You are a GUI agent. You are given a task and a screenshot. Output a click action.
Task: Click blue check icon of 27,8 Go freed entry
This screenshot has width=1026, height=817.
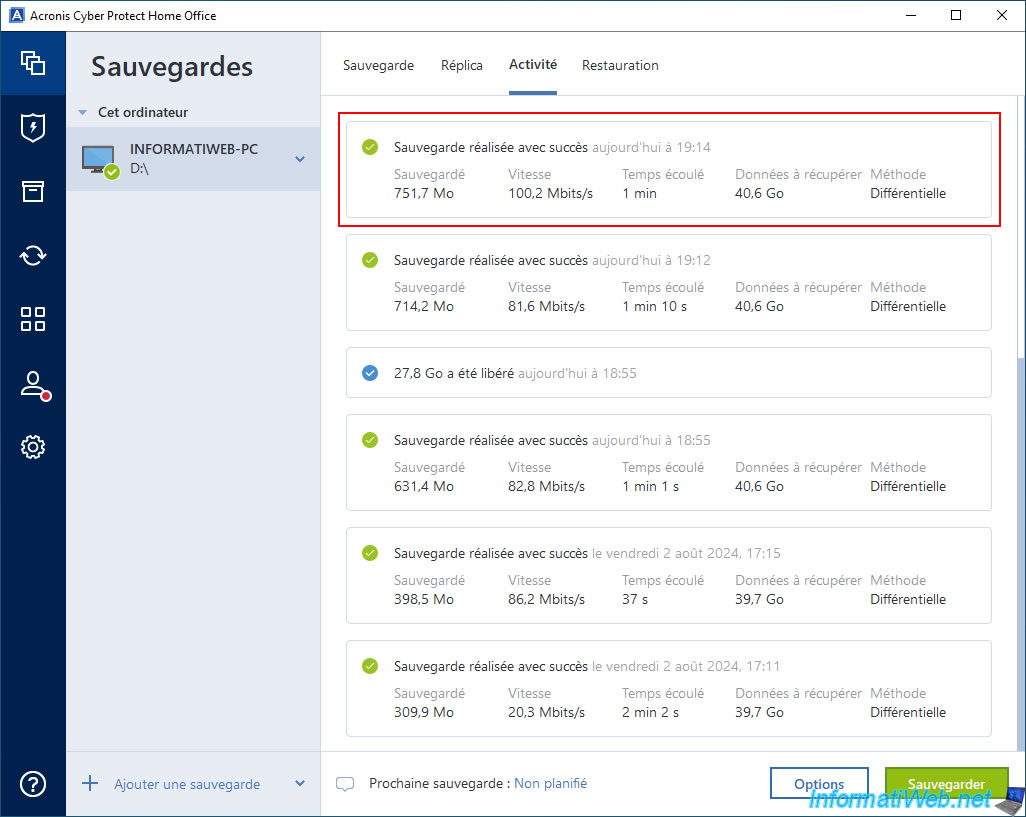tap(370, 374)
